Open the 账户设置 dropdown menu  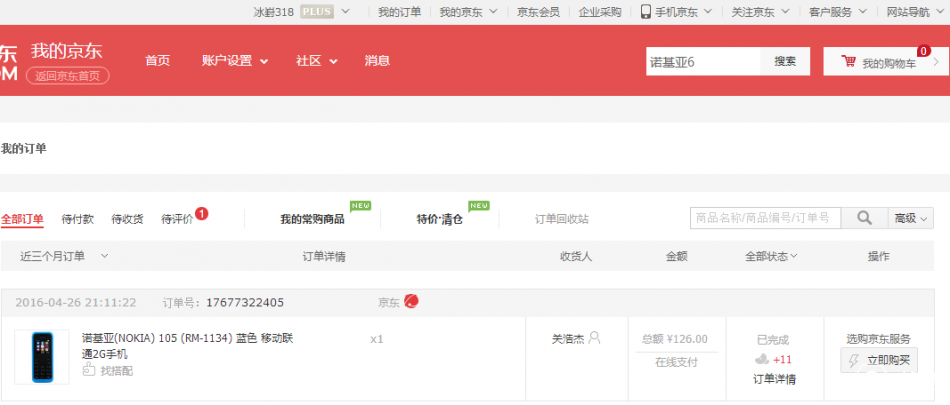pos(235,61)
